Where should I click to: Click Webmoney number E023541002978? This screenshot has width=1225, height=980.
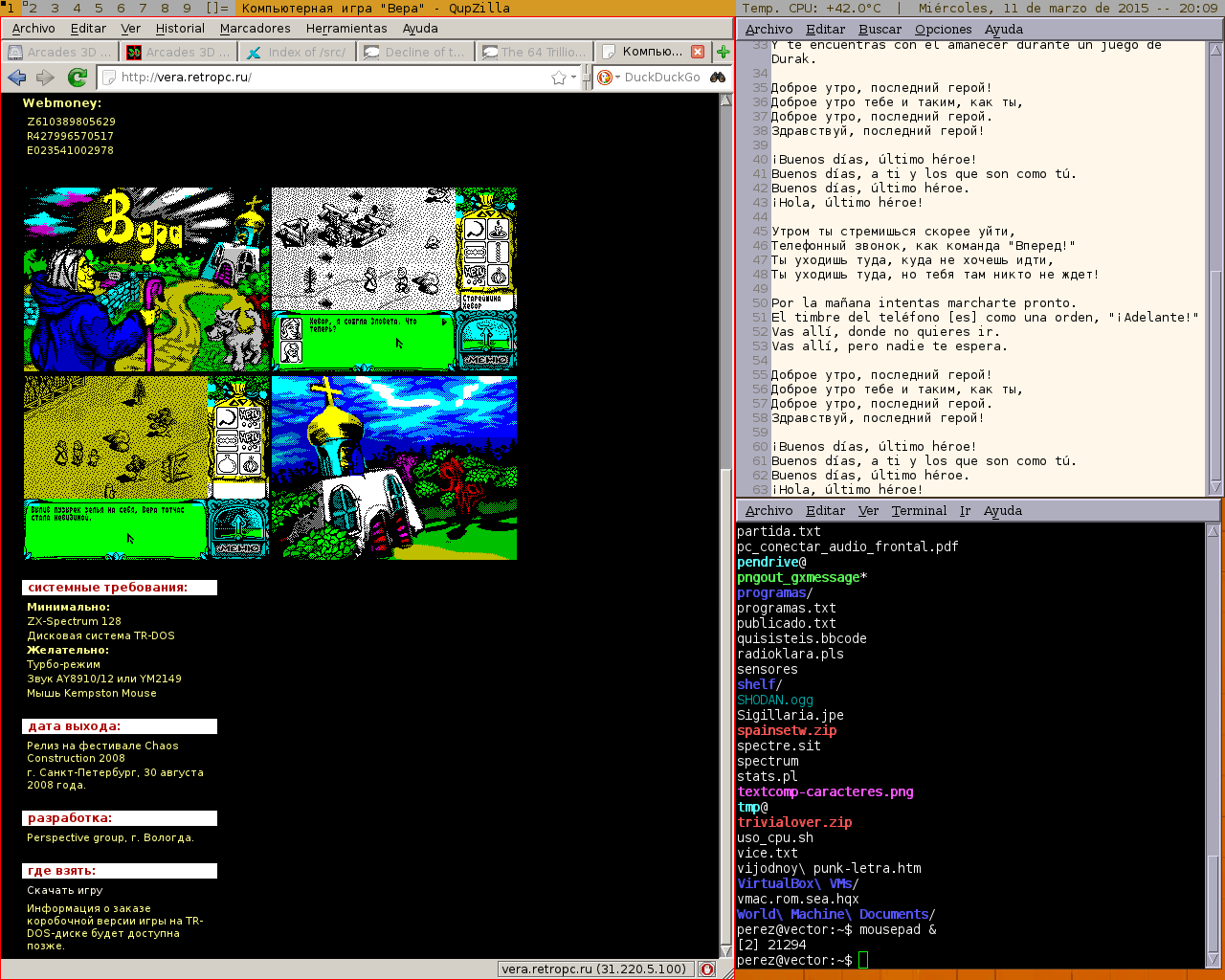click(70, 150)
